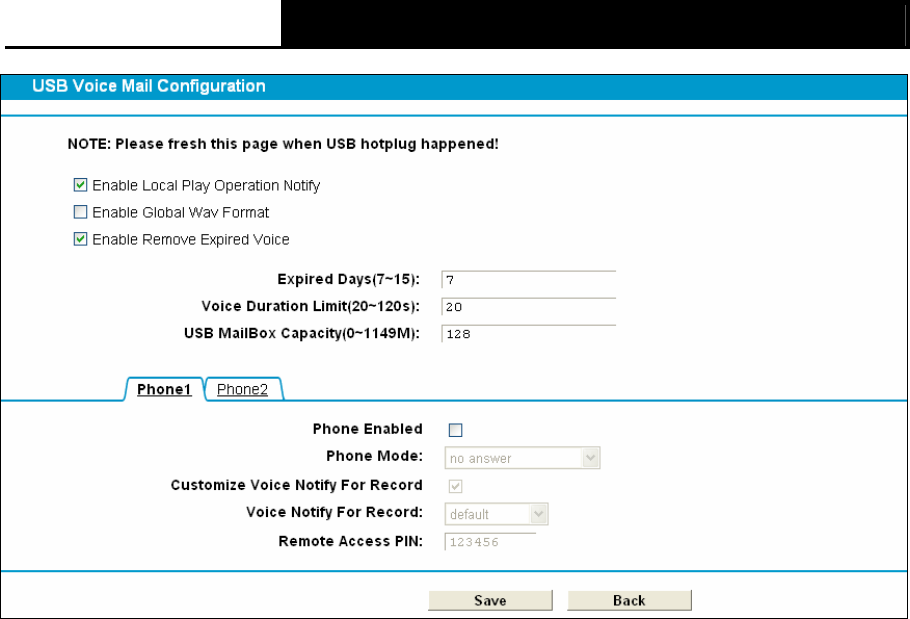The height and width of the screenshot is (619, 910).
Task: Toggle Customize Voice Notify For Record checkbox
Action: [456, 486]
